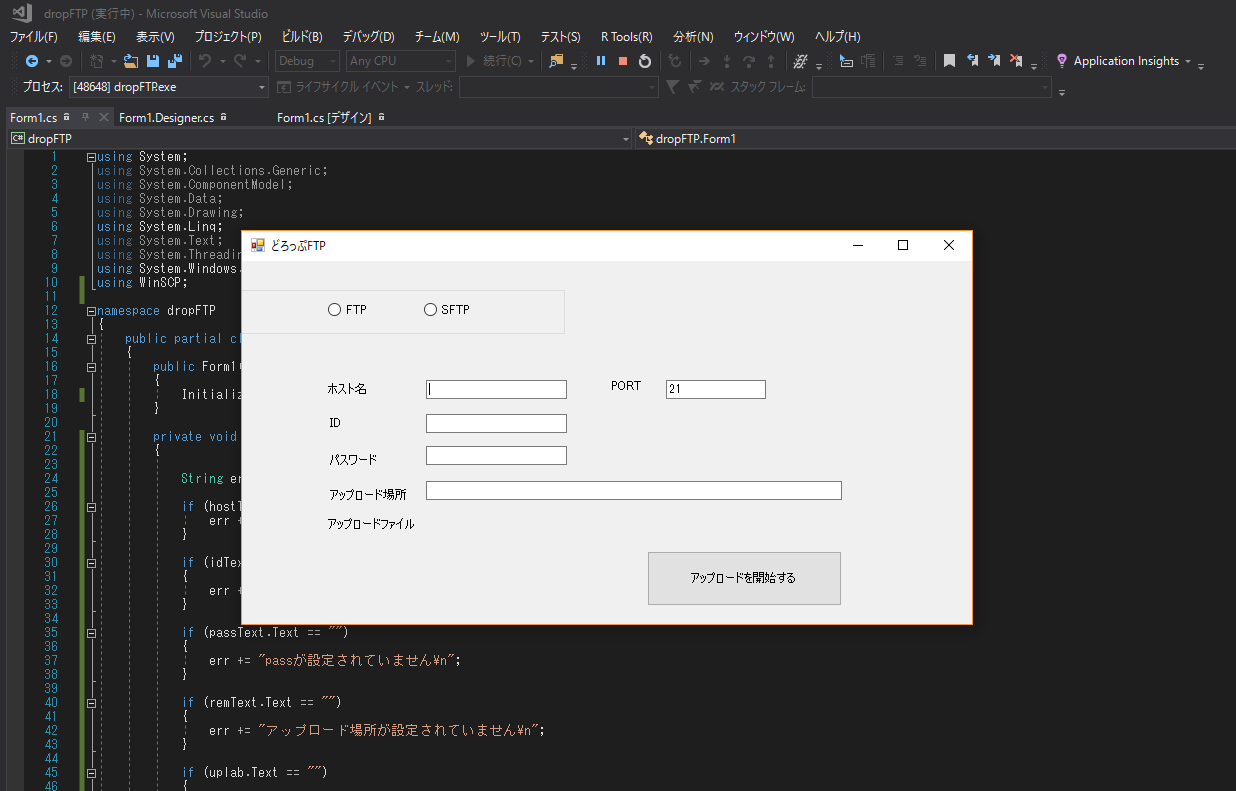Click the ホスト名 text field
The height and width of the screenshot is (791, 1236).
point(496,390)
